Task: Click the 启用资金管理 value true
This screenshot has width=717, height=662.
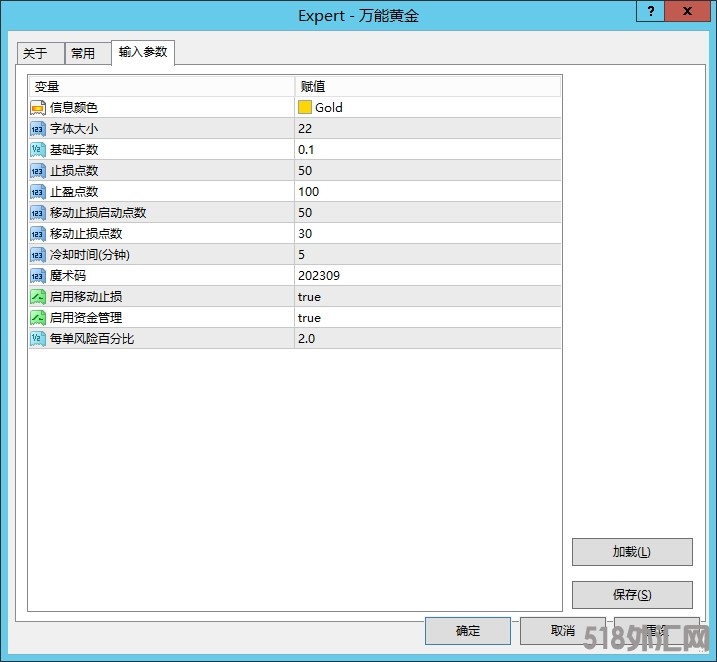Action: (309, 318)
